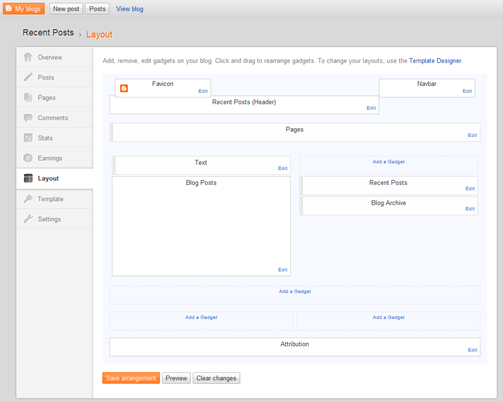Open the View blog link
Viewport: 503px width, 401px height.
[x=130, y=9]
